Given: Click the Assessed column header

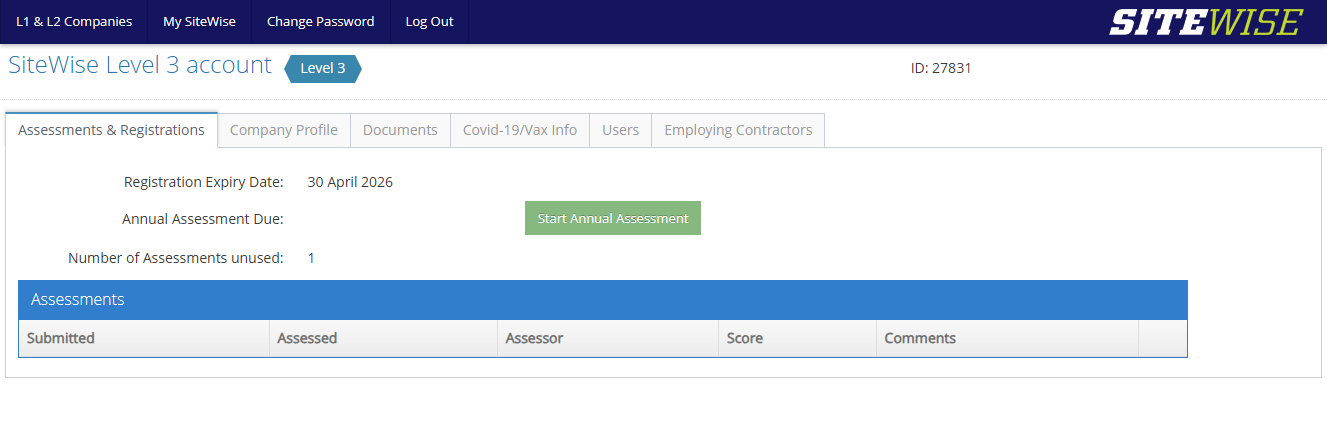Looking at the screenshot, I should coord(307,338).
